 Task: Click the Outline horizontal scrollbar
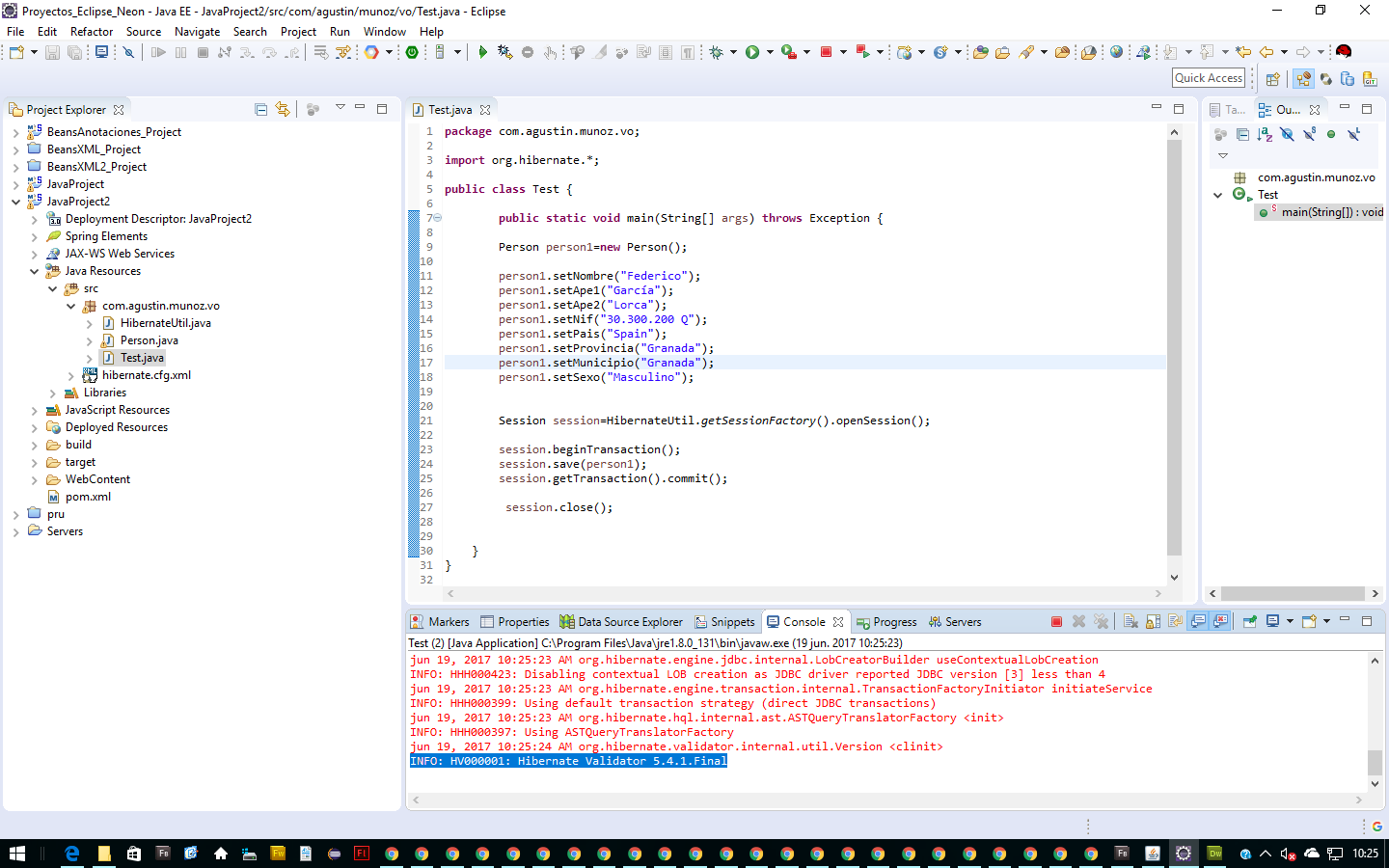(1292, 593)
